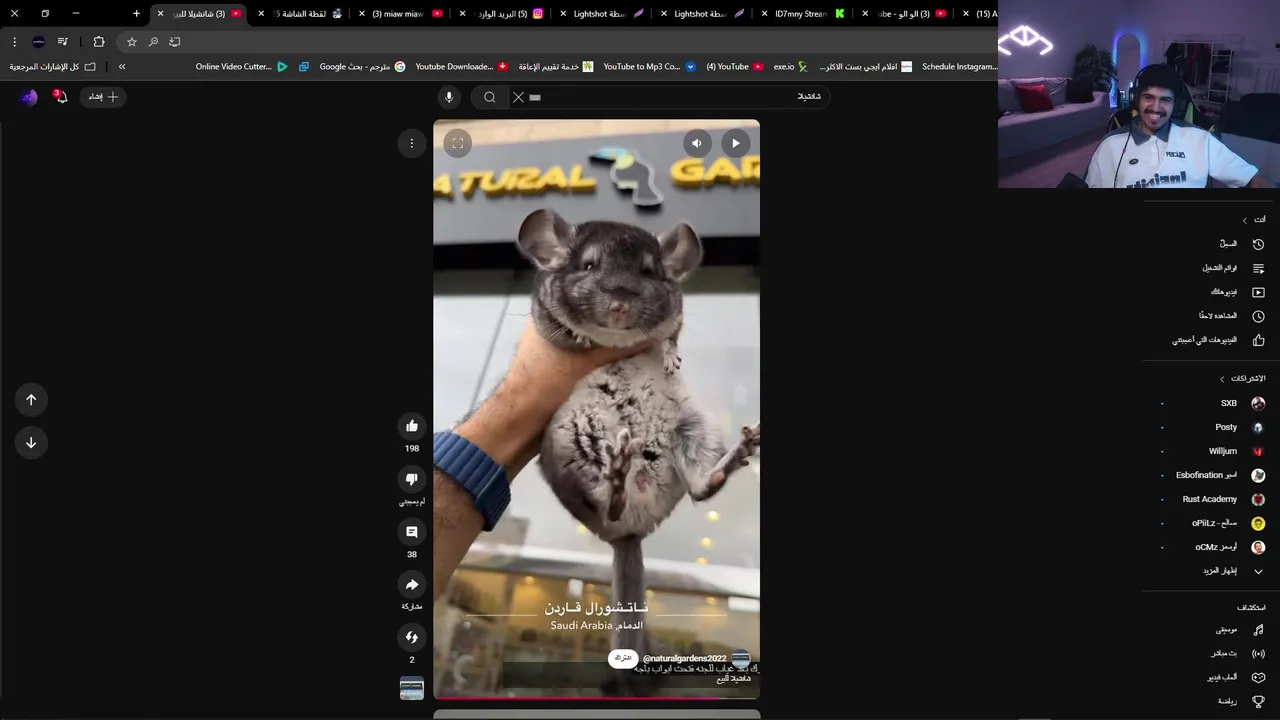Open a new browser tab
Screen dimensions: 1280x720
click(137, 14)
